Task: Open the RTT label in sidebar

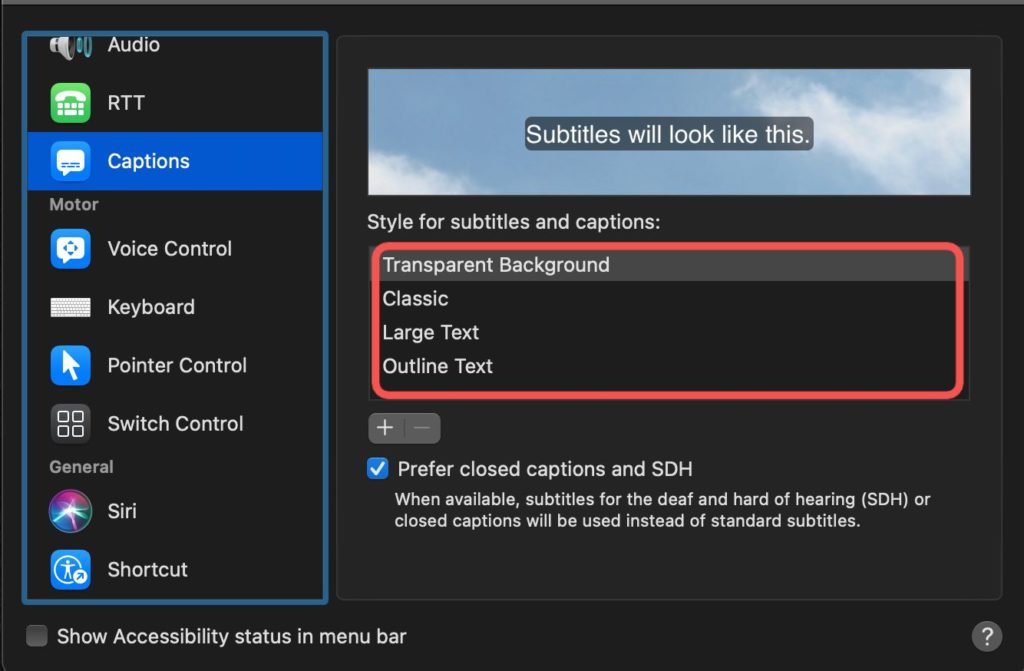Action: (x=126, y=103)
